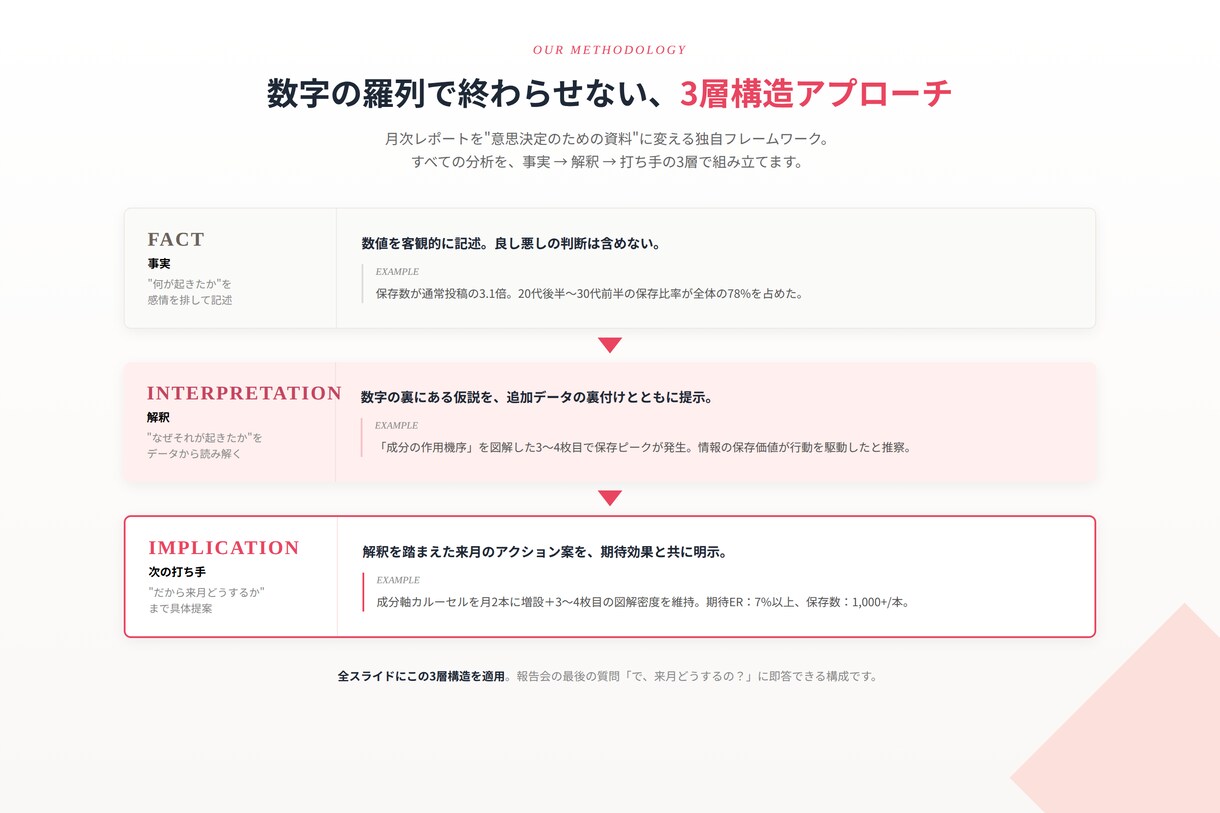
Task: Click the 保存数が通常投稿の3.1倍 example text
Action: click(x=590, y=294)
